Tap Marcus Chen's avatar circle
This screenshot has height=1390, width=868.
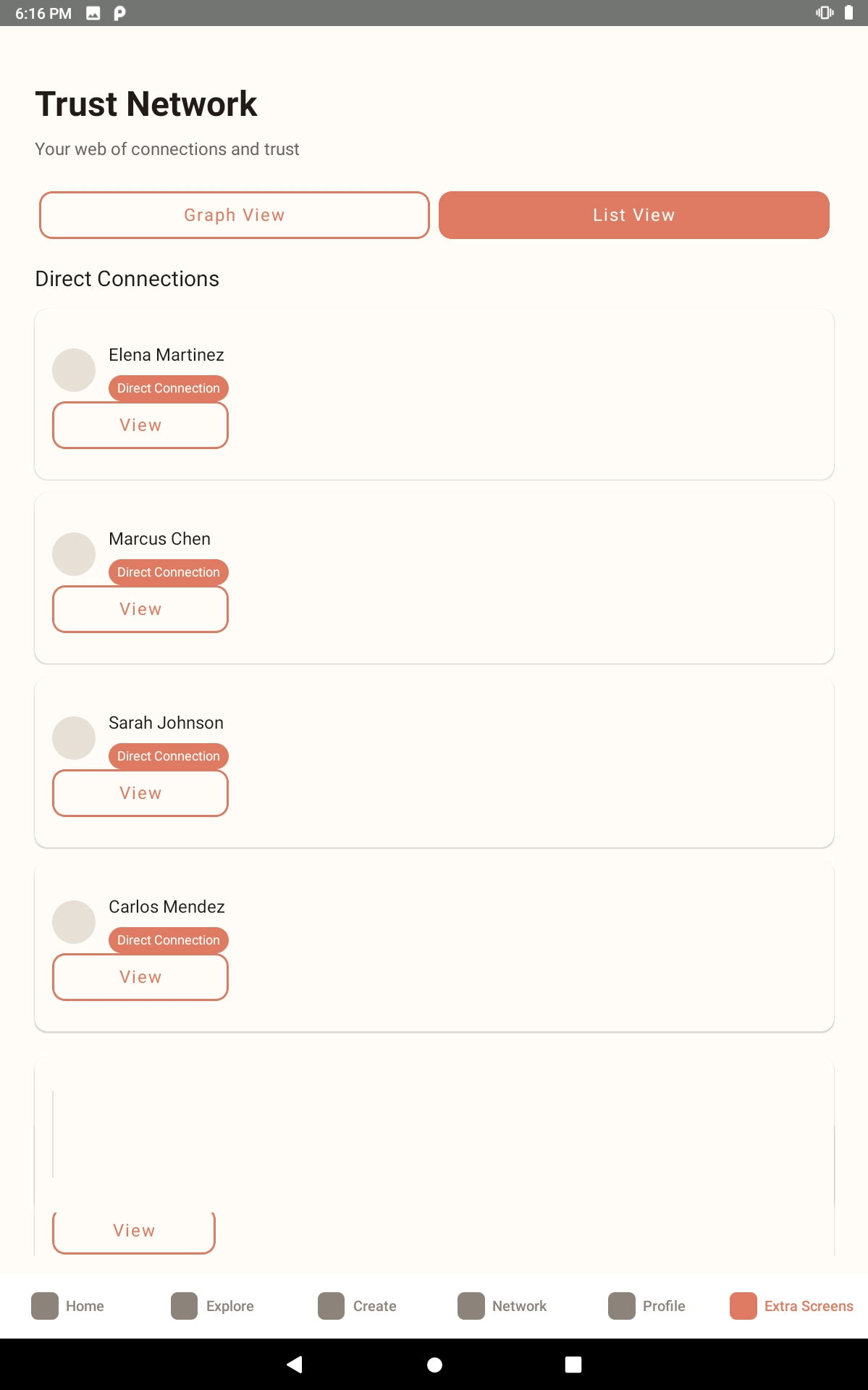(x=74, y=554)
